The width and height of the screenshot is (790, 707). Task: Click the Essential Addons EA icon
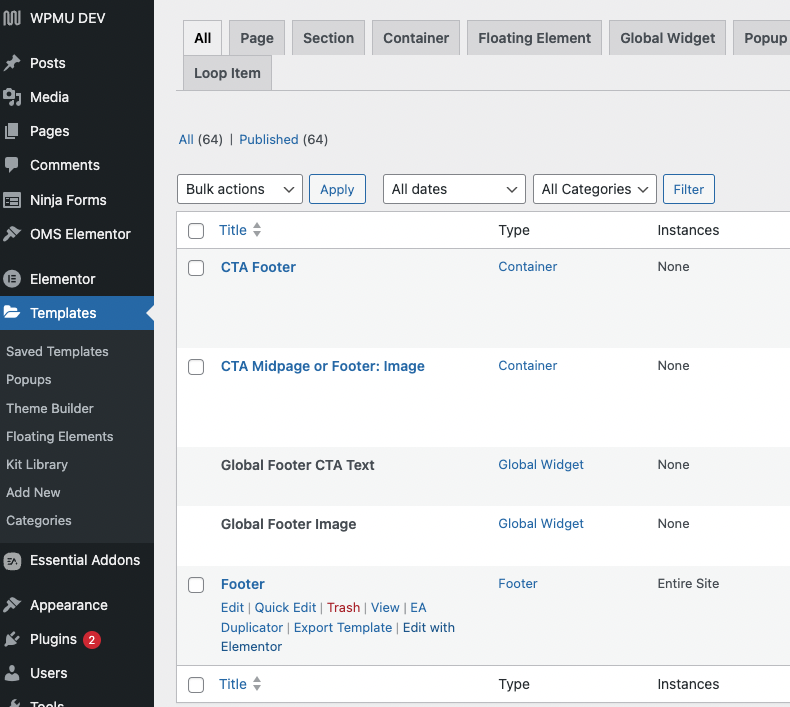pos(12,560)
